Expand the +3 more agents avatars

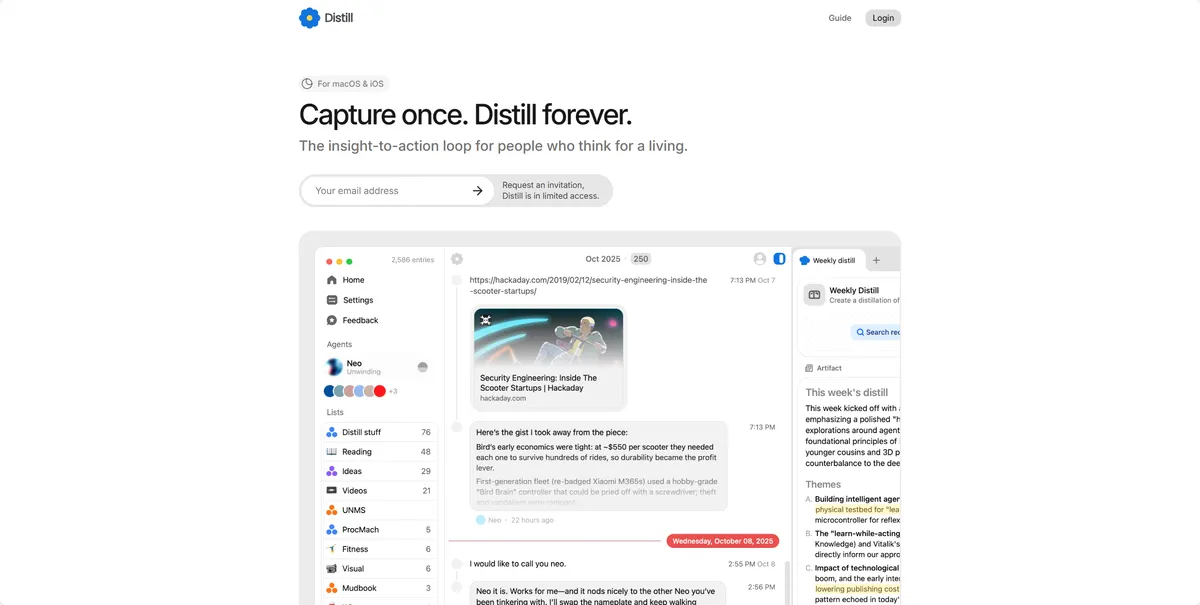point(393,391)
